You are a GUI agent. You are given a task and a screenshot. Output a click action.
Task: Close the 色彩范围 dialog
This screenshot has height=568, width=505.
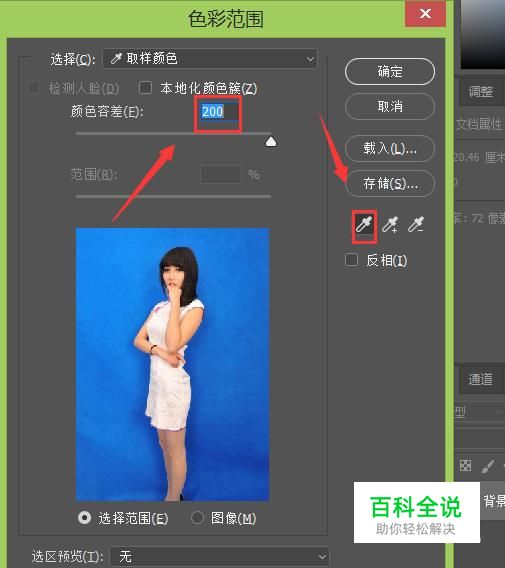click(425, 14)
